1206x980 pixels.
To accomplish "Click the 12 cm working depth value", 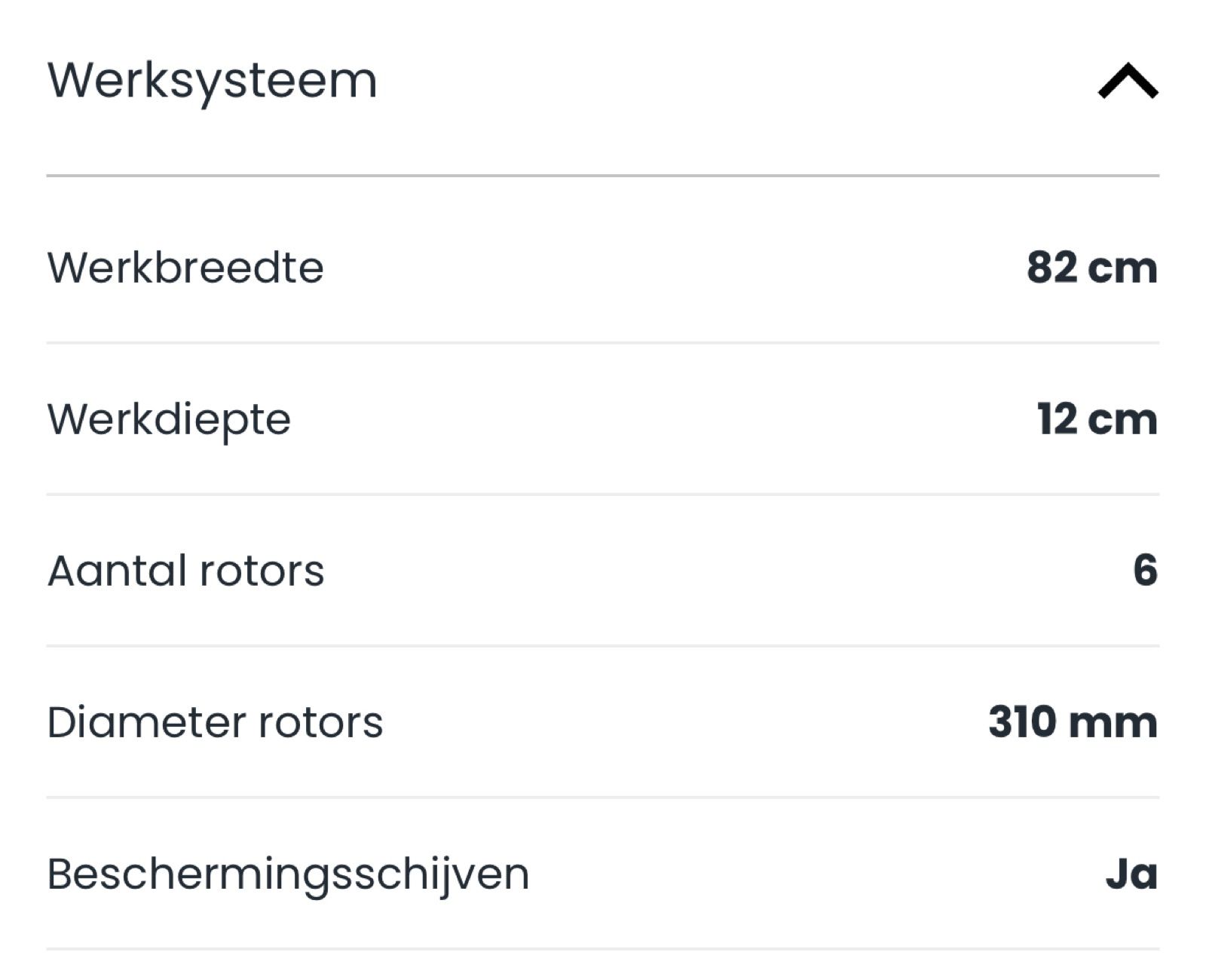I will (x=1097, y=419).
